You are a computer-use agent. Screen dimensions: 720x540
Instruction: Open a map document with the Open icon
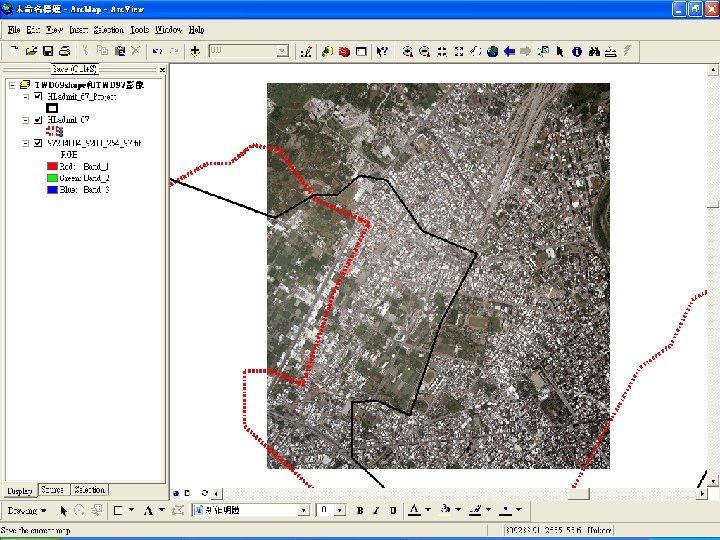31,51
